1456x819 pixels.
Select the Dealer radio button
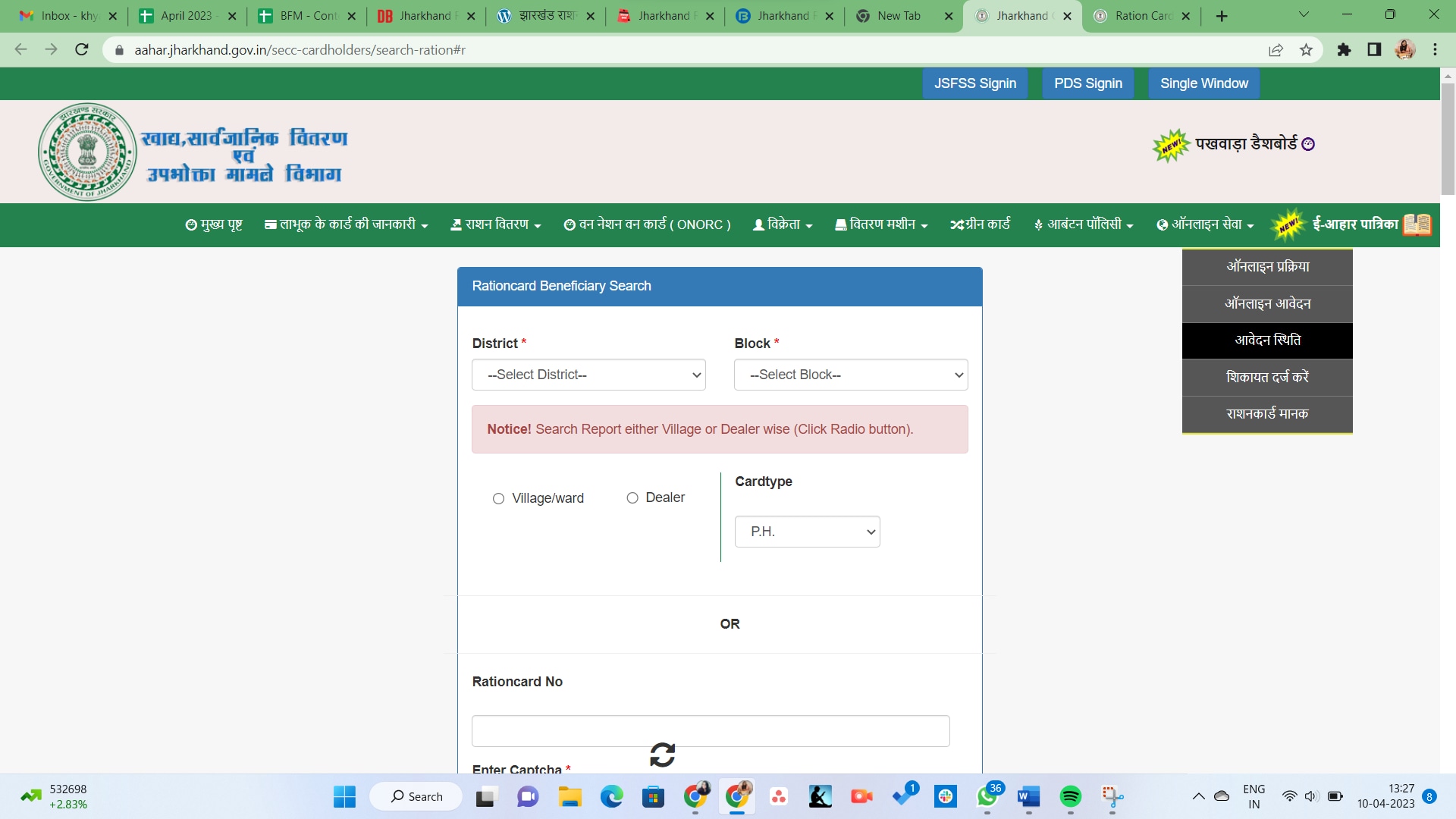point(632,497)
